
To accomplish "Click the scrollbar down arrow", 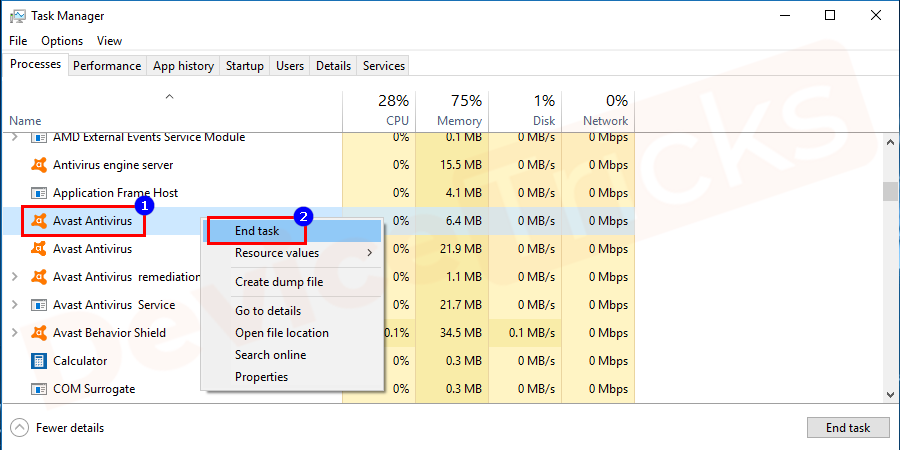I will [x=890, y=394].
